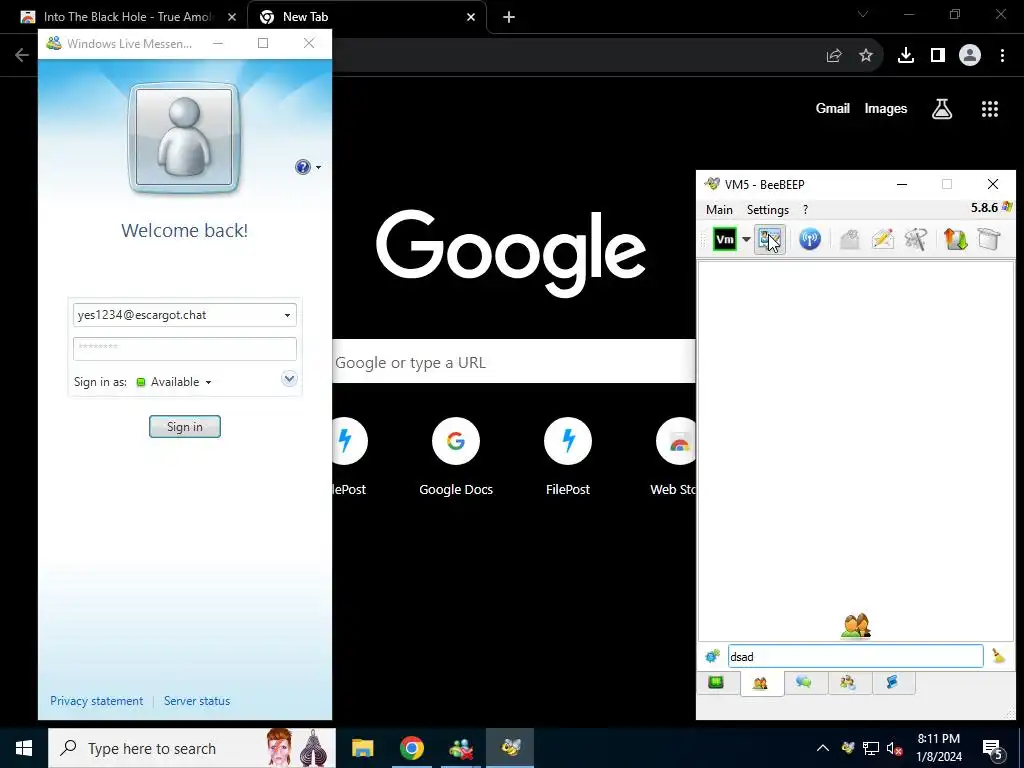Switch to Into The Black Hole browser tab
Image resolution: width=1024 pixels, height=768 pixels.
point(125,17)
